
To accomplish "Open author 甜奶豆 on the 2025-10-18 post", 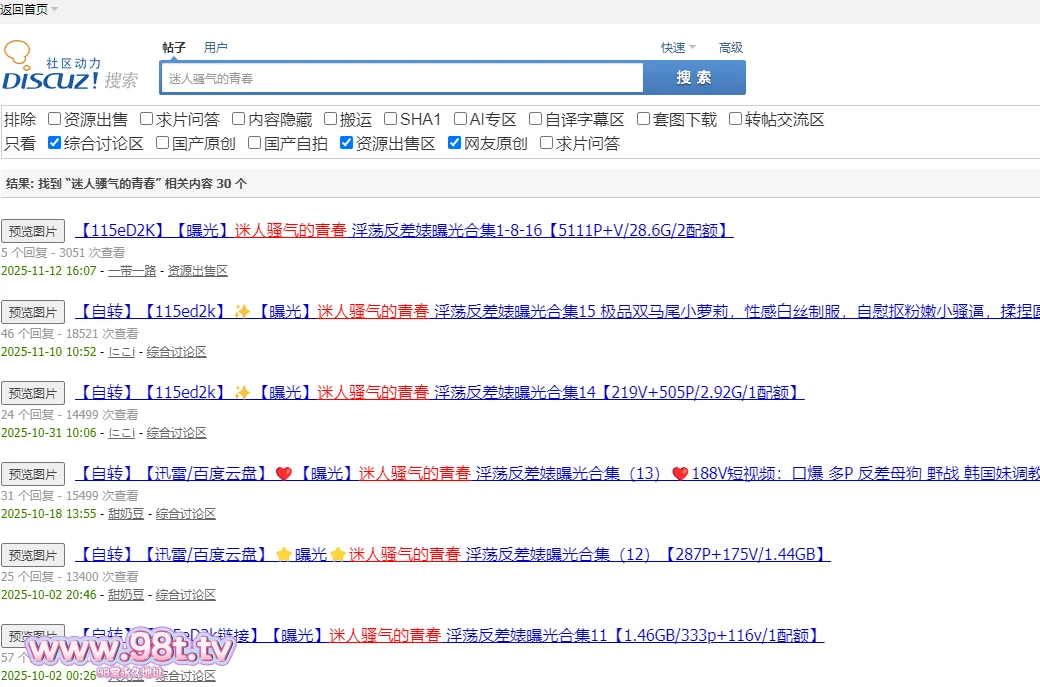I will pyautogui.click(x=126, y=514).
